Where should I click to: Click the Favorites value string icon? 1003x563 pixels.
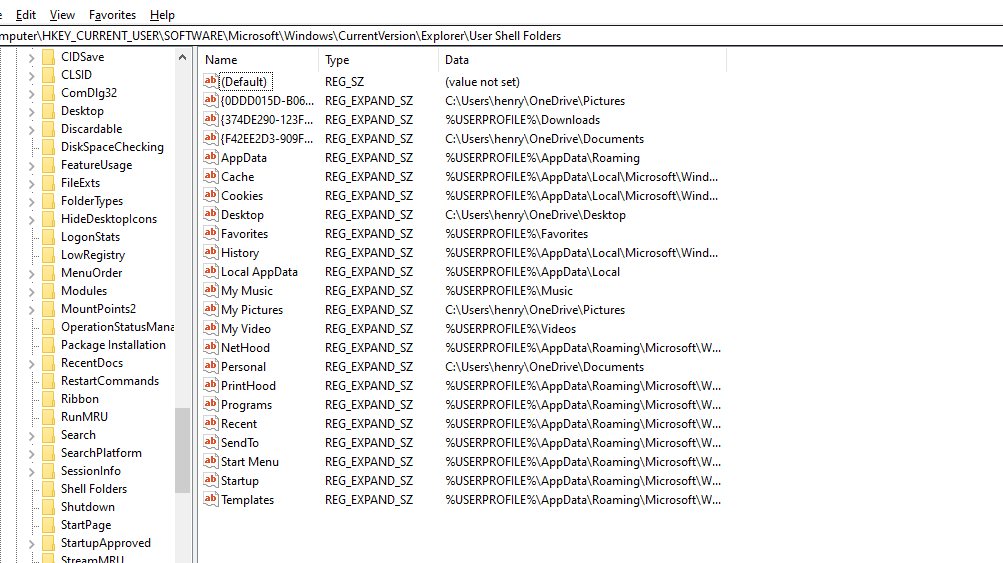[x=210, y=233]
